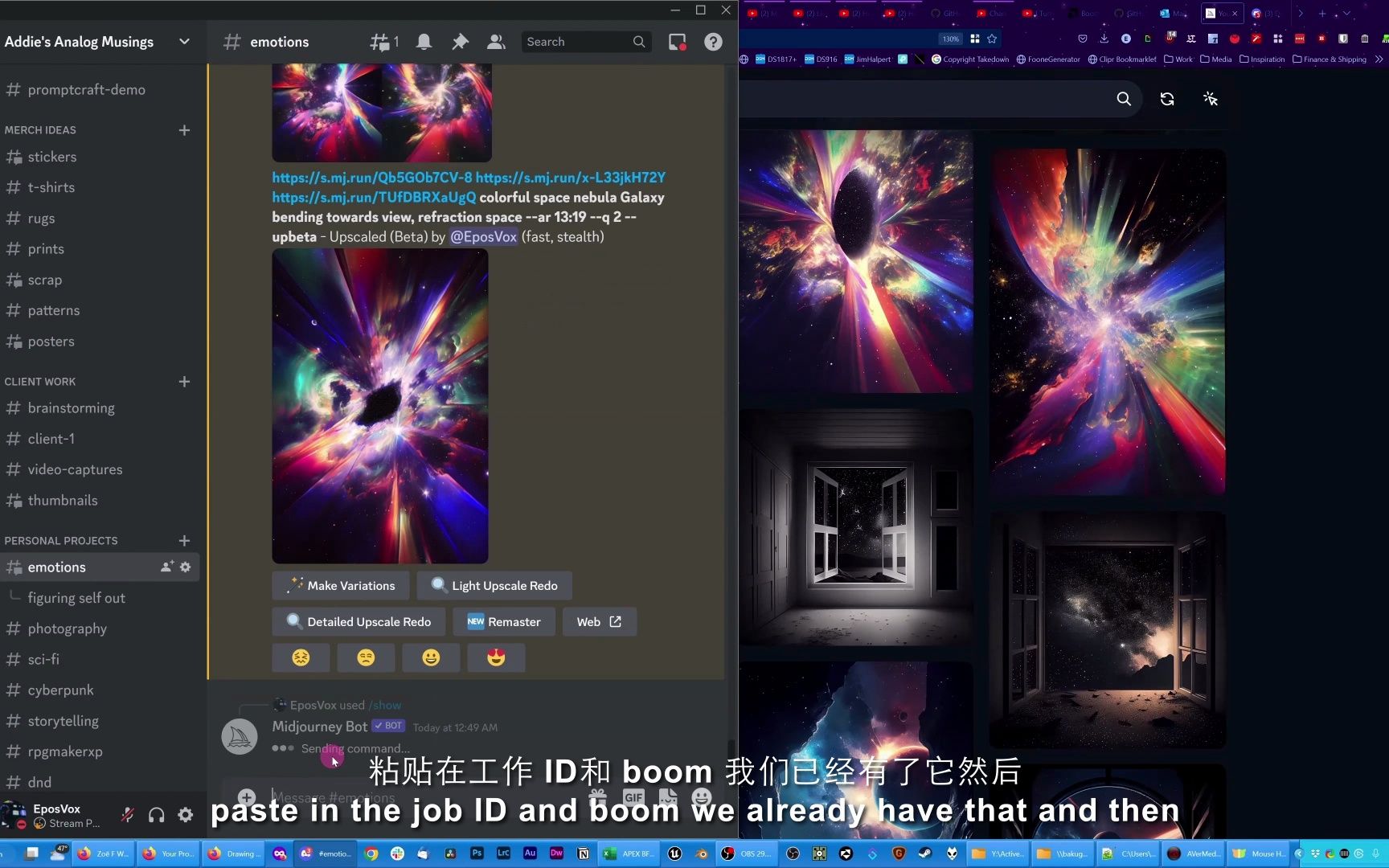Show more bookmarks with the double chevron
1389x868 pixels.
pos(1379,59)
